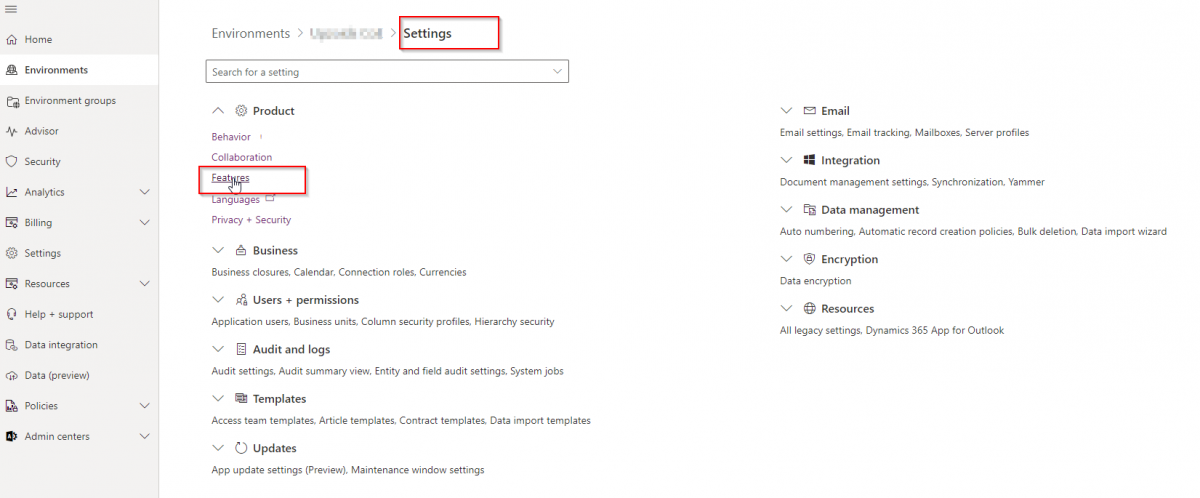Expand the Email settings section
This screenshot has width=1200, height=498.
(x=786, y=111)
